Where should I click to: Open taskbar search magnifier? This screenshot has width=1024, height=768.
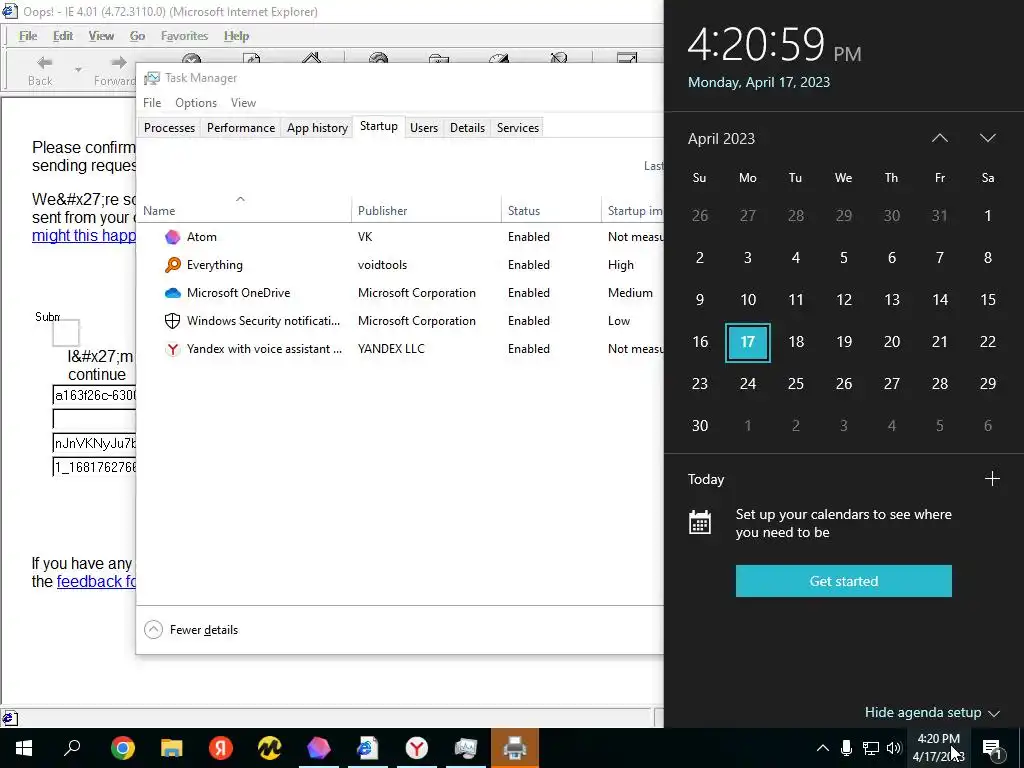[72, 748]
